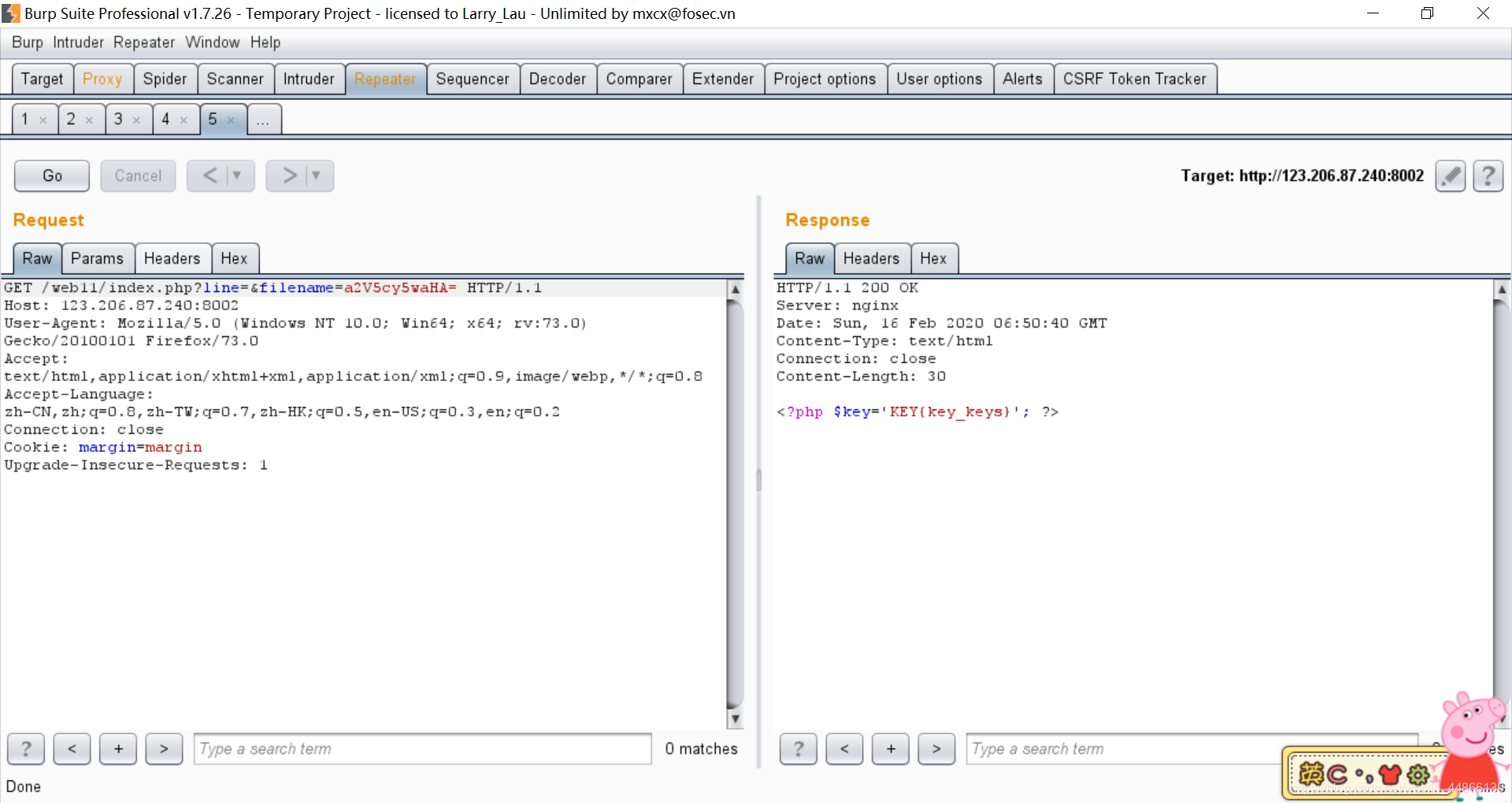This screenshot has width=1512, height=803.
Task: Show request Hex view
Action: click(x=234, y=258)
